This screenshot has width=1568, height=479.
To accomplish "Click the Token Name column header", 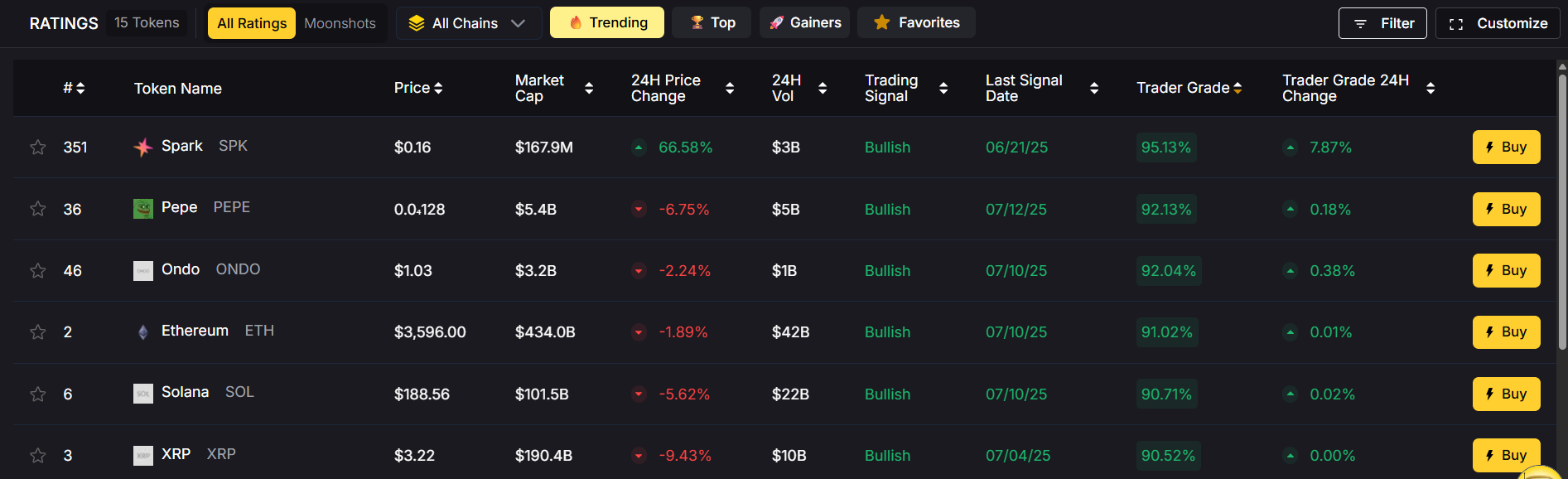I will (178, 88).
